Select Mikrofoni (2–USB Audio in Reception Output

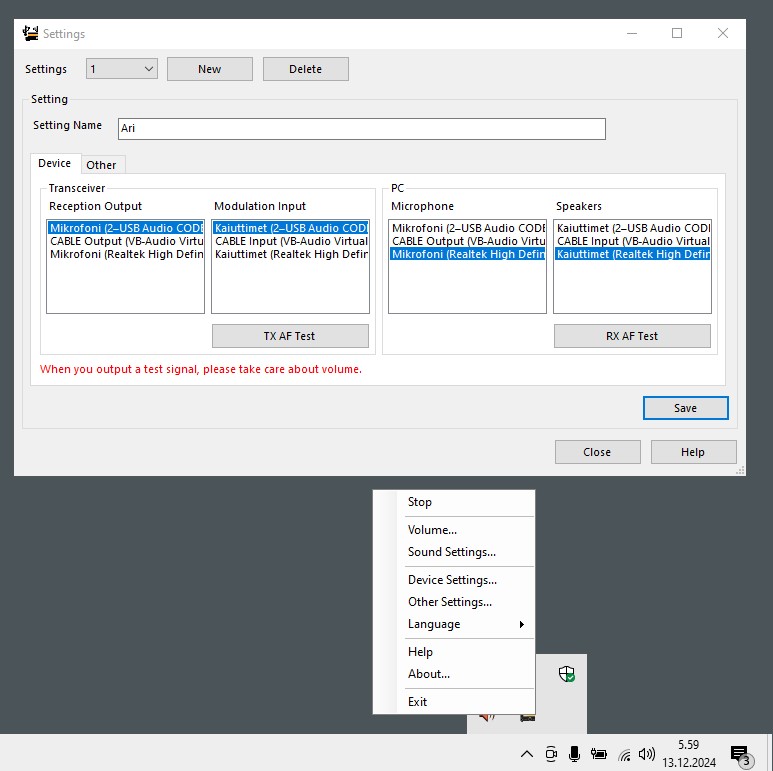pos(126,228)
